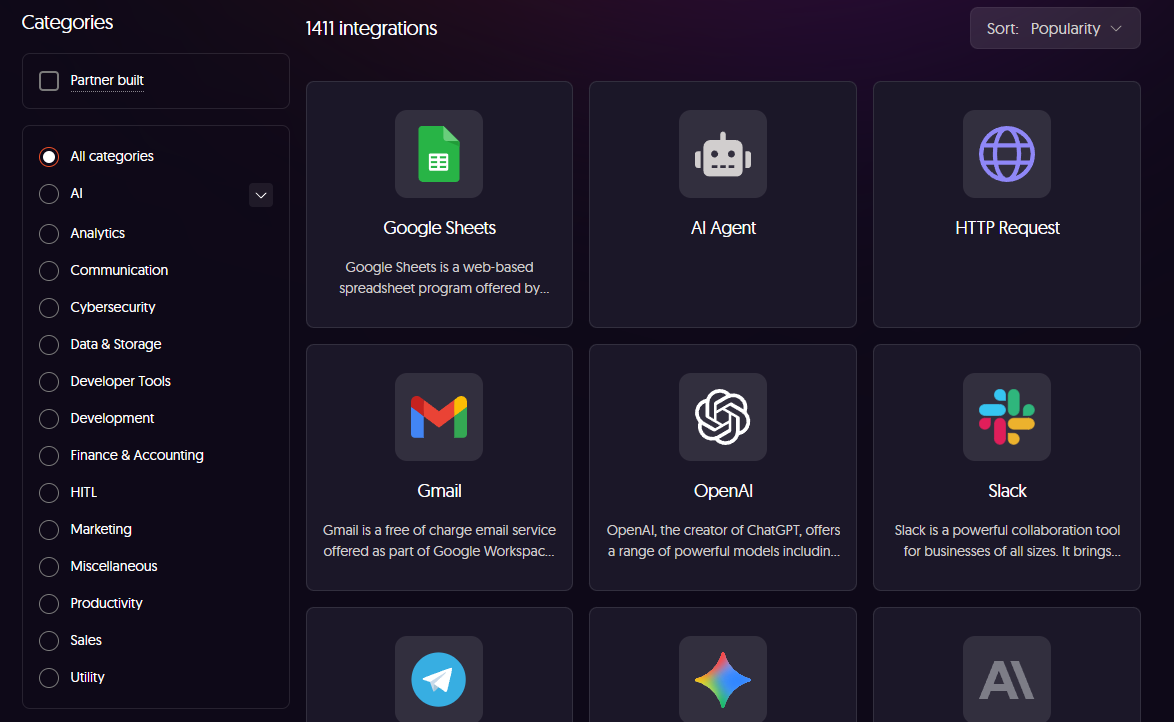The image size is (1174, 722).
Task: Click the OpenAI description text
Action: 723,541
